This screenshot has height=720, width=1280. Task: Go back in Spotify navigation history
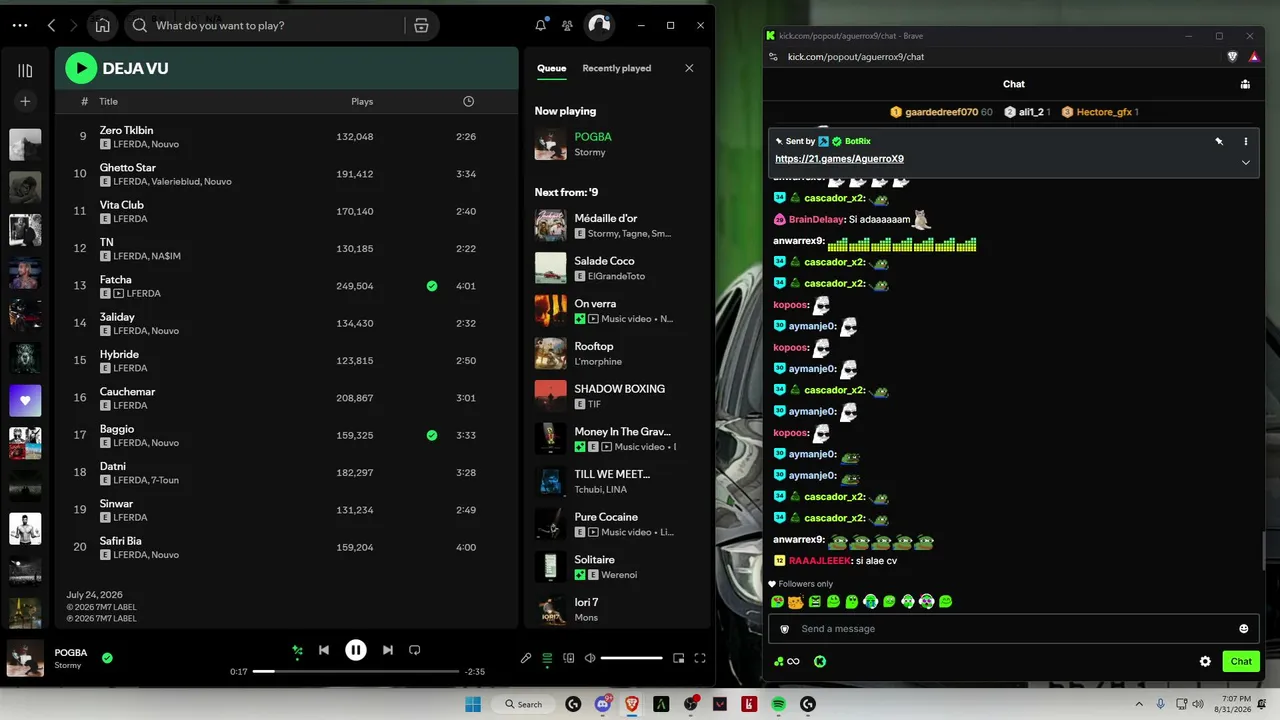click(x=51, y=25)
